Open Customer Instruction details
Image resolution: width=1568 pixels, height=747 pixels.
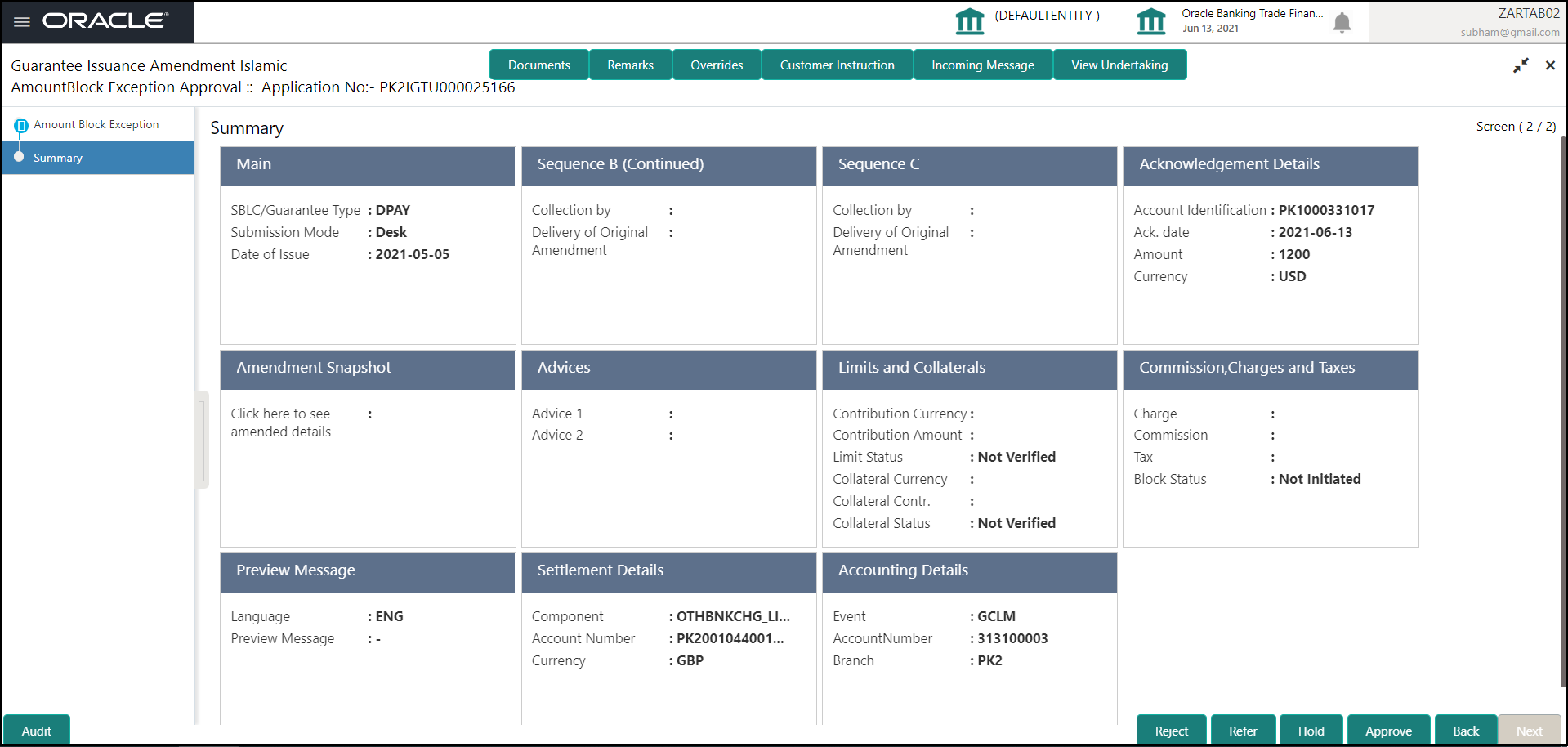[x=836, y=65]
